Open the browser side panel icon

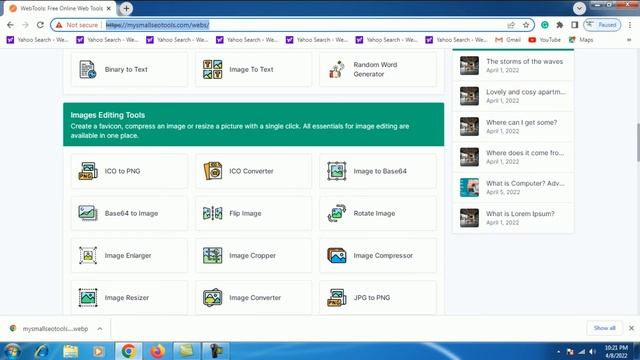tap(574, 25)
